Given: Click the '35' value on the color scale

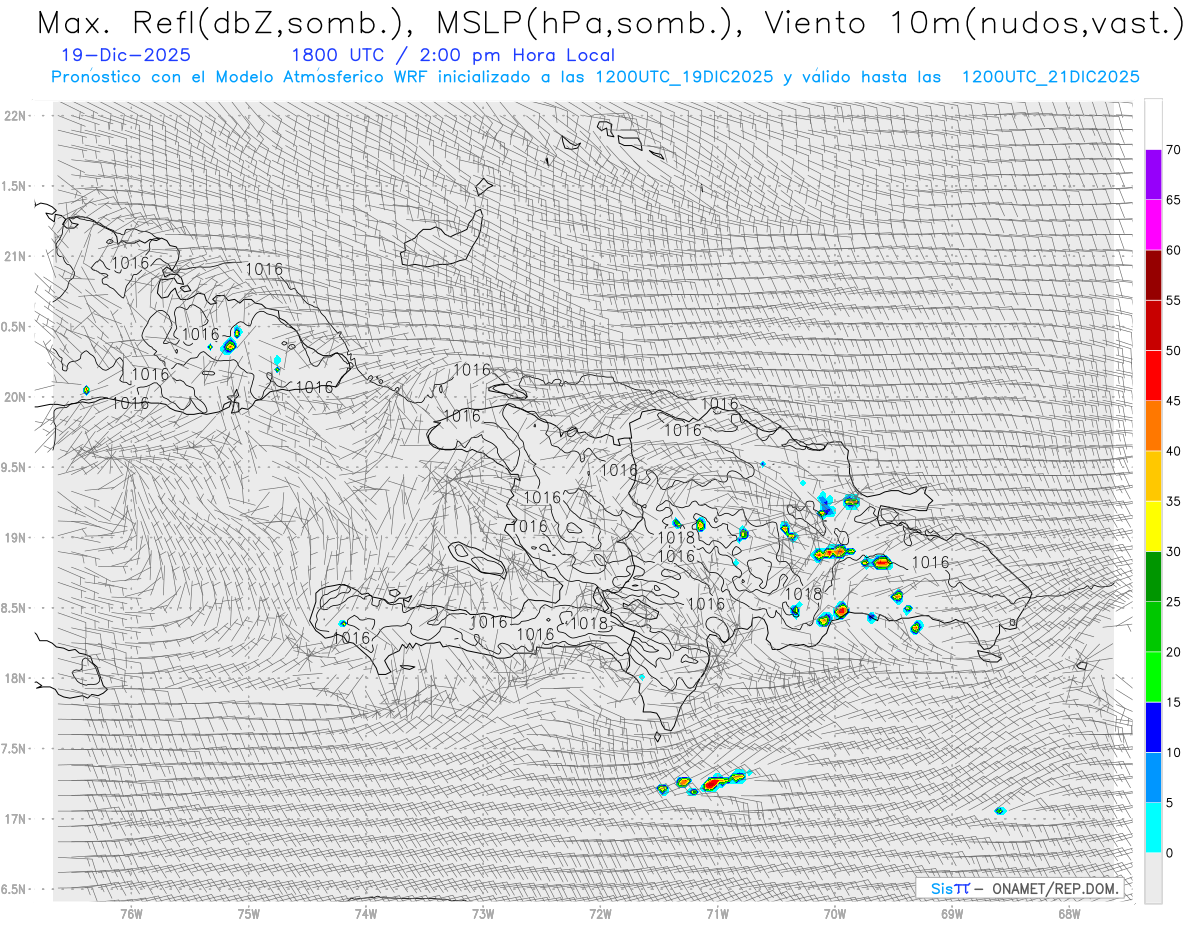Looking at the screenshot, I should [1173, 501].
